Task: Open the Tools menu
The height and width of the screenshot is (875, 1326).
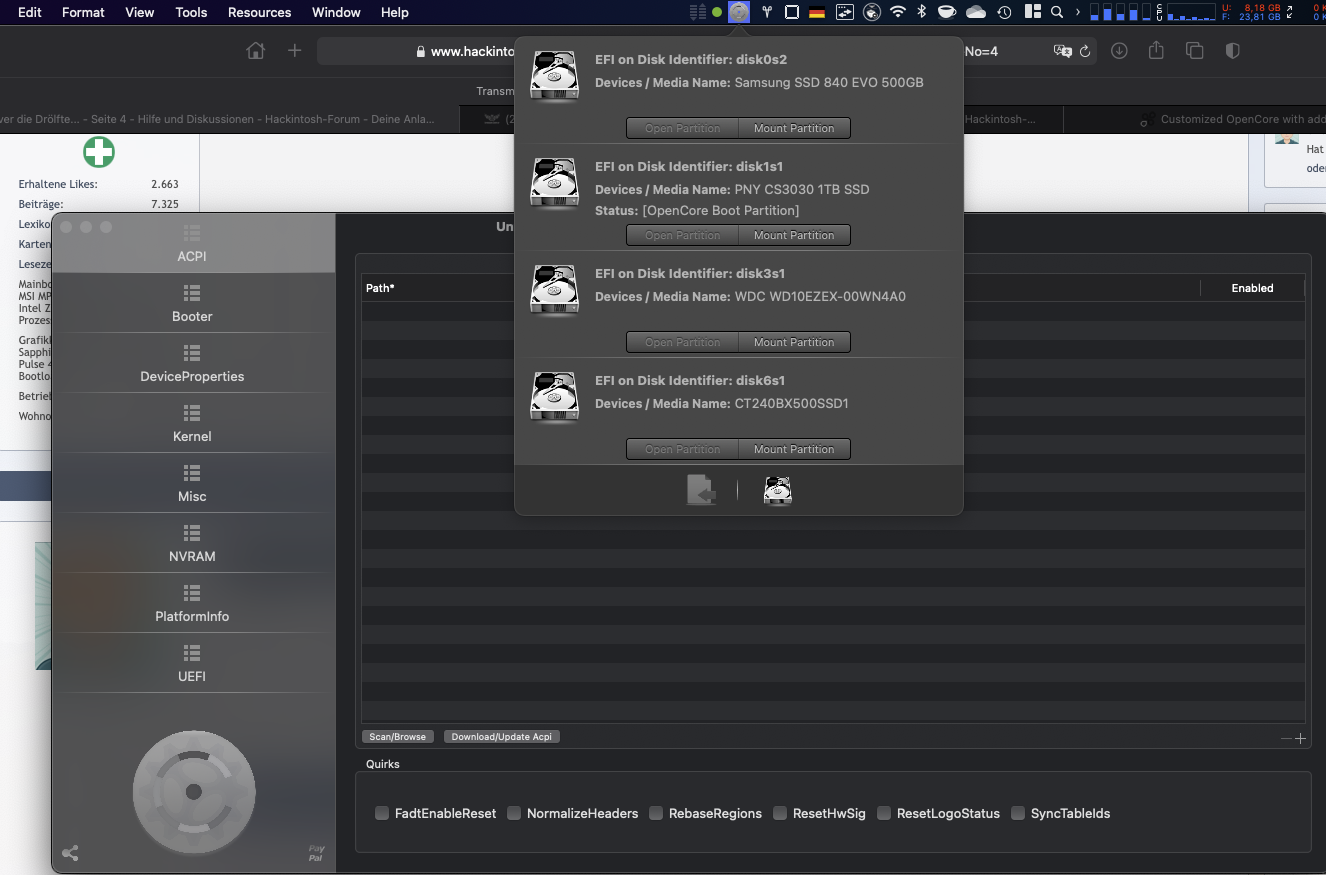Action: [x=191, y=12]
